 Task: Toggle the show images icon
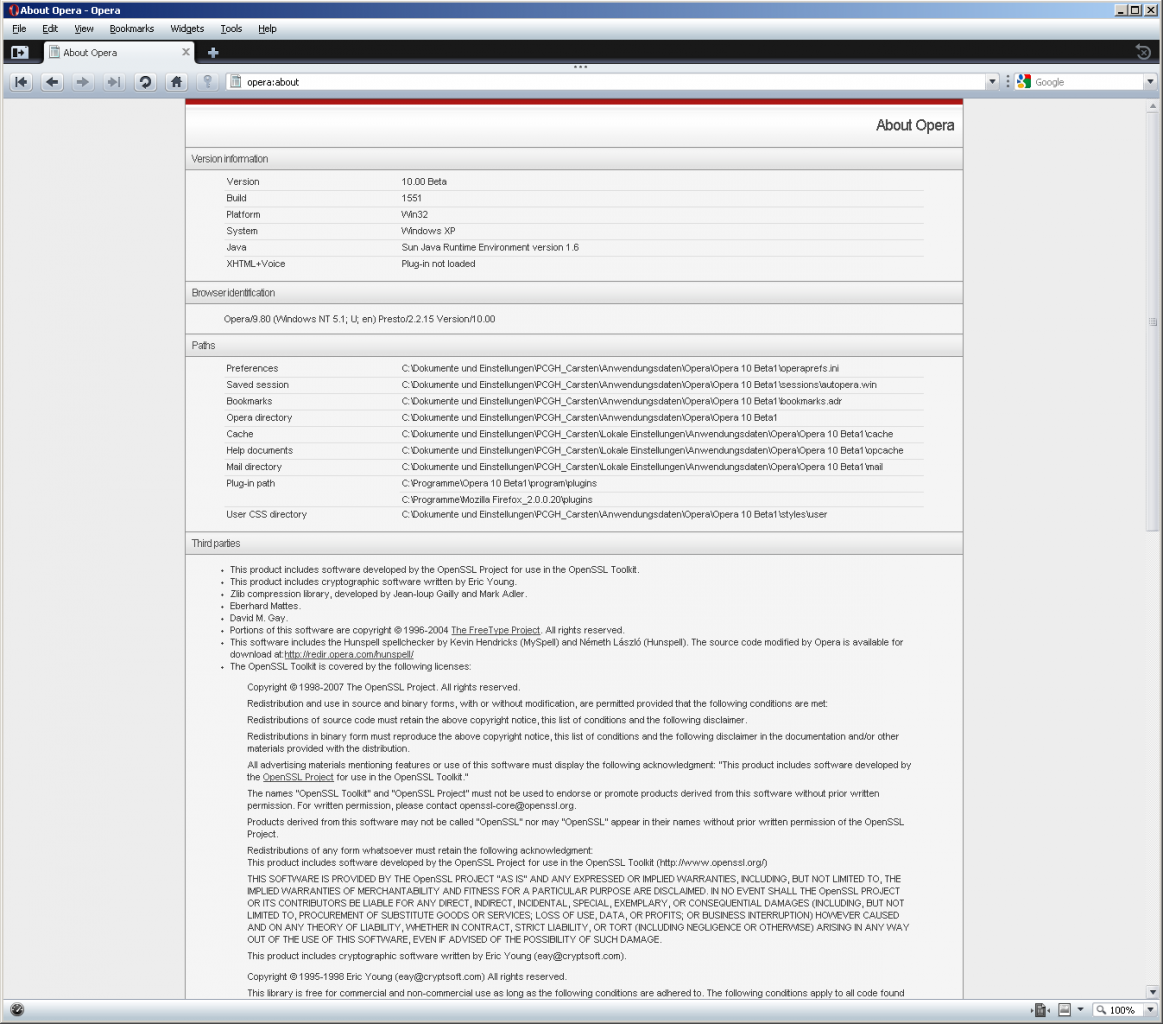click(1064, 1009)
